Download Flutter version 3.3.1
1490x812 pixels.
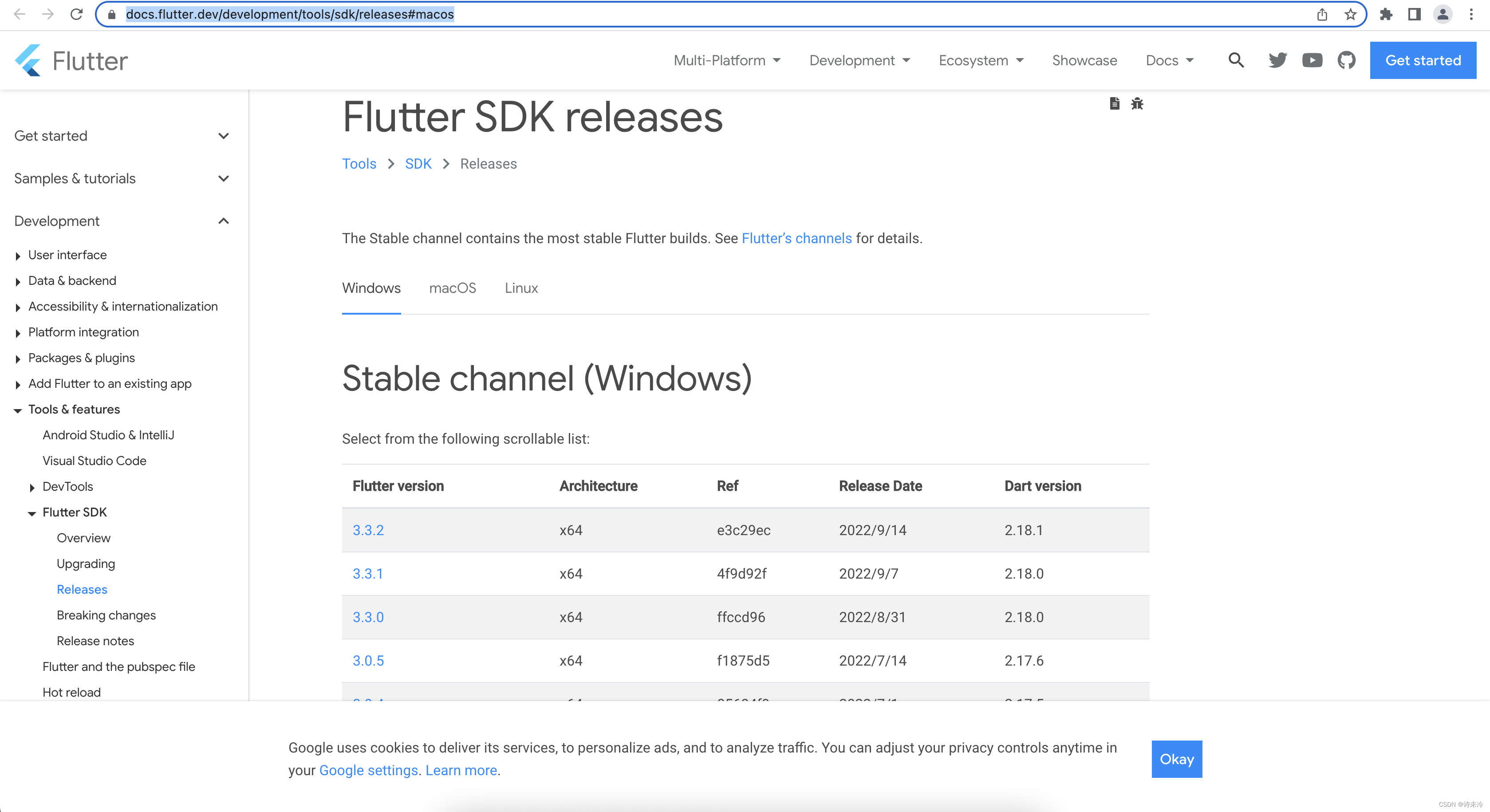point(368,574)
